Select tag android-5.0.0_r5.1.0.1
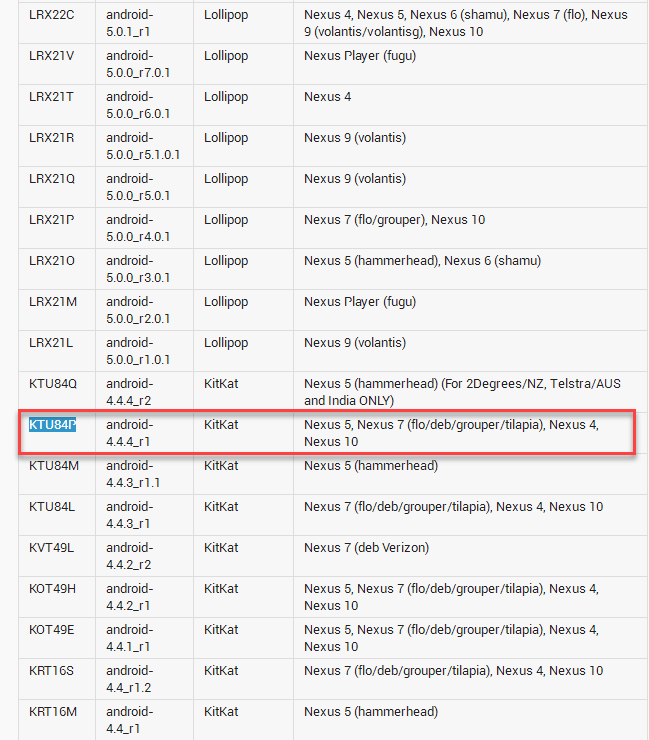This screenshot has height=740, width=649. 143,146
